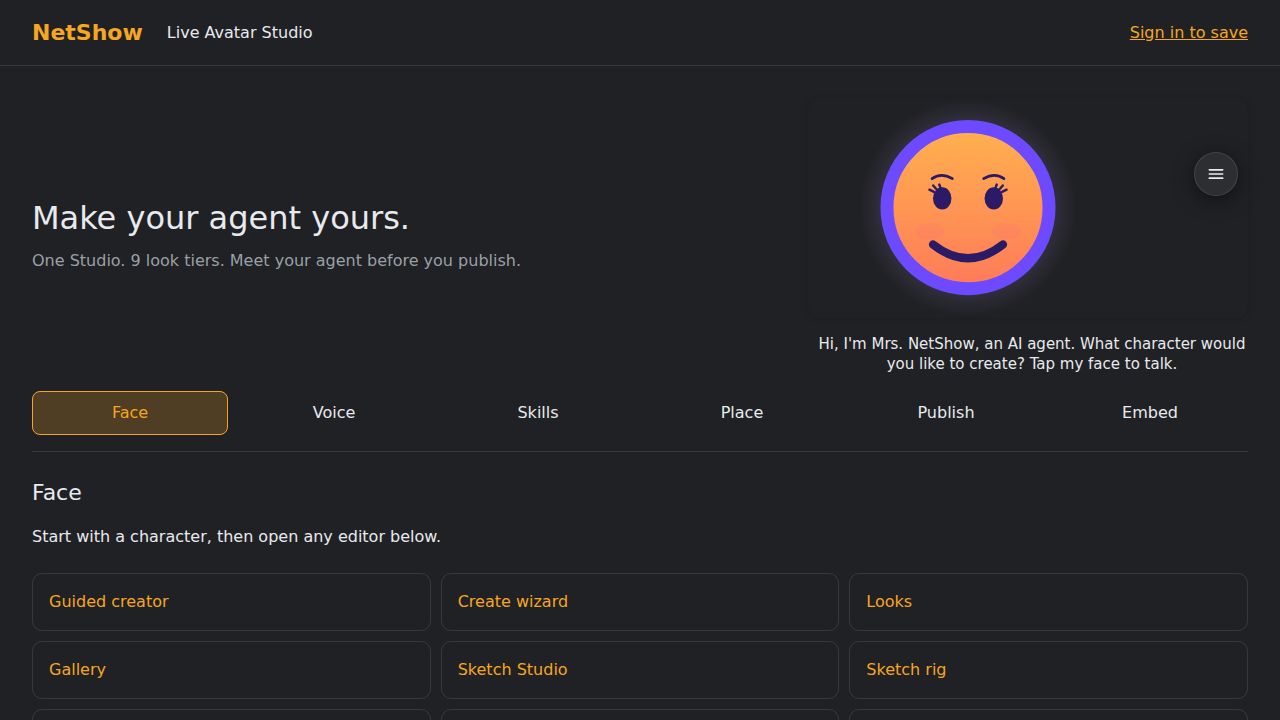Open Sketch Studio
The image size is (1280, 720).
click(x=640, y=670)
